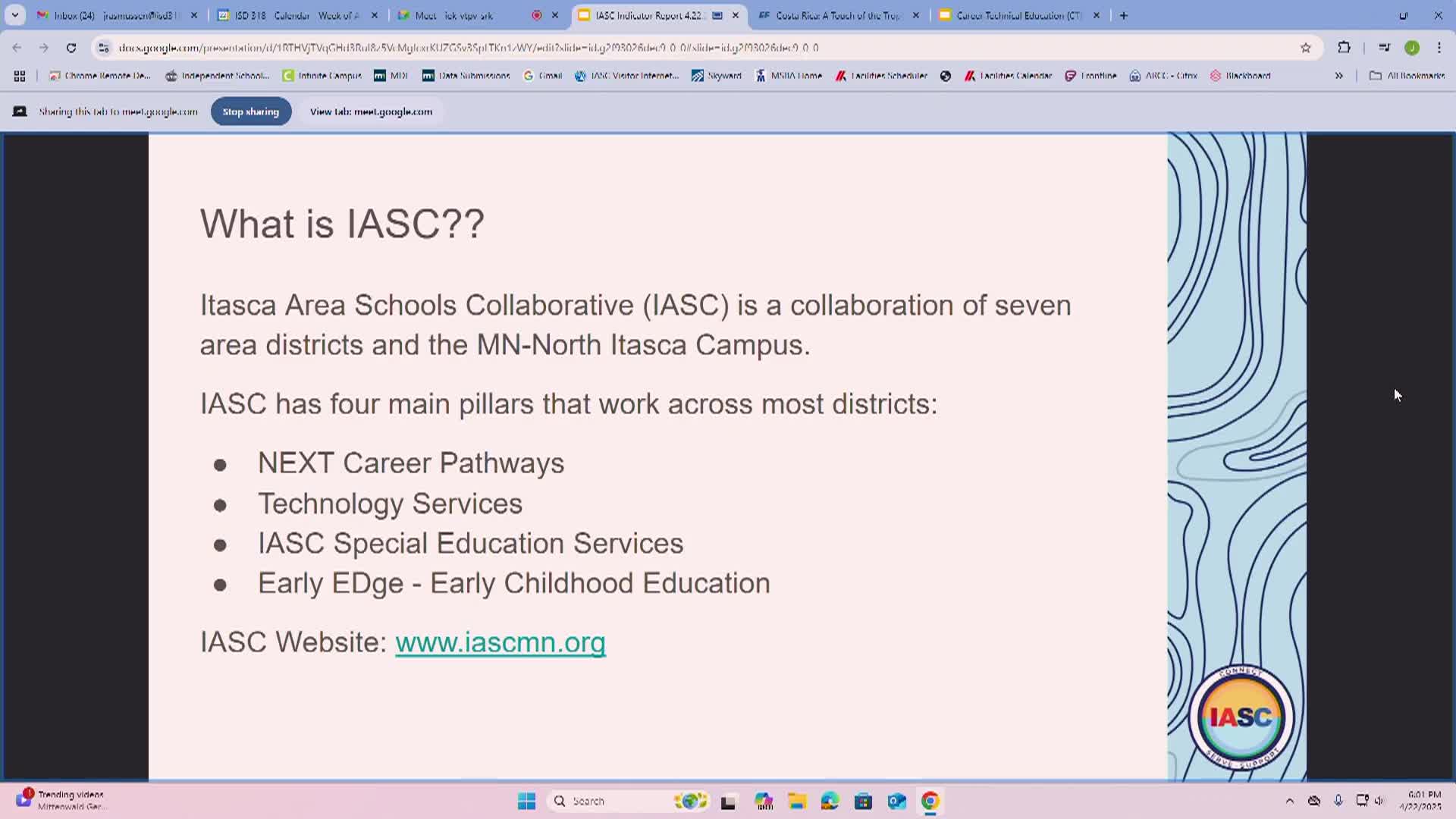Open Chrome Remote Desktop bookmark

click(x=100, y=76)
